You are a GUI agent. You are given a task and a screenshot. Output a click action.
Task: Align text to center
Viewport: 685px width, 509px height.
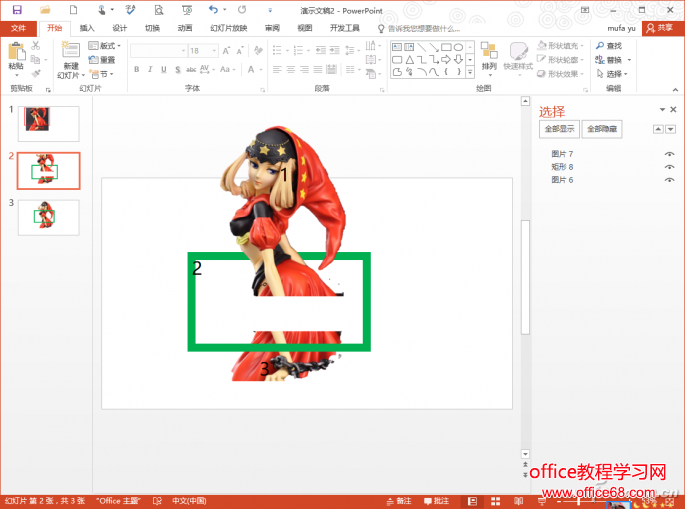291,69
